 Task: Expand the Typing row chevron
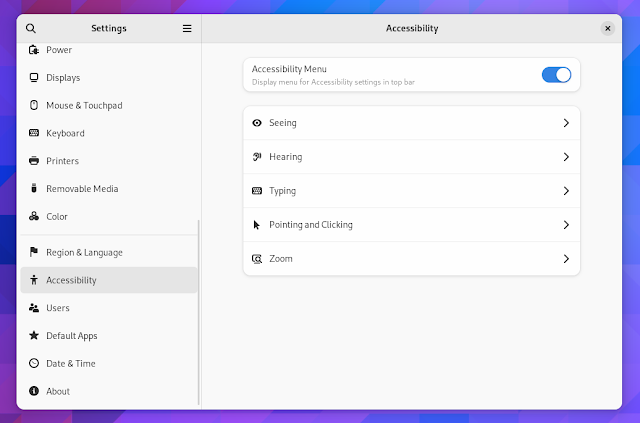coord(566,191)
